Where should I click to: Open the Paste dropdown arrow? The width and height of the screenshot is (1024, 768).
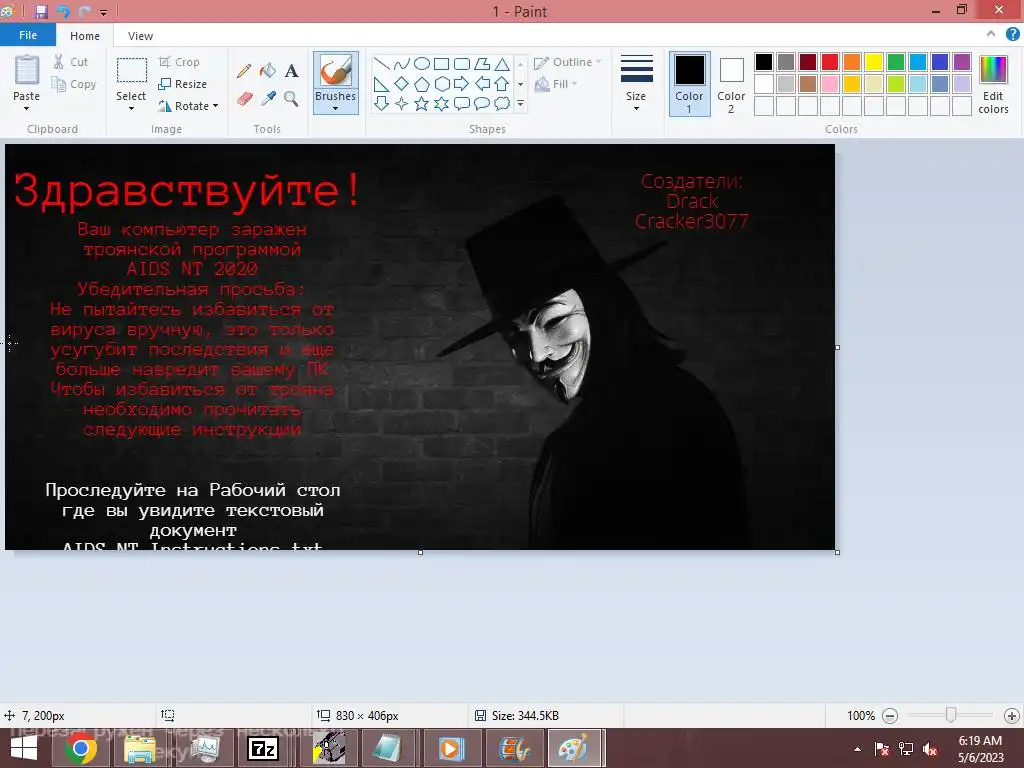[x=26, y=108]
